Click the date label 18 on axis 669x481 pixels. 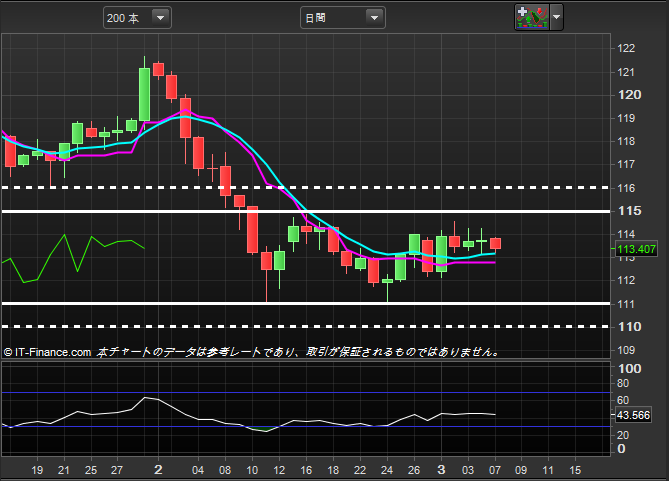pyautogui.click(x=333, y=470)
